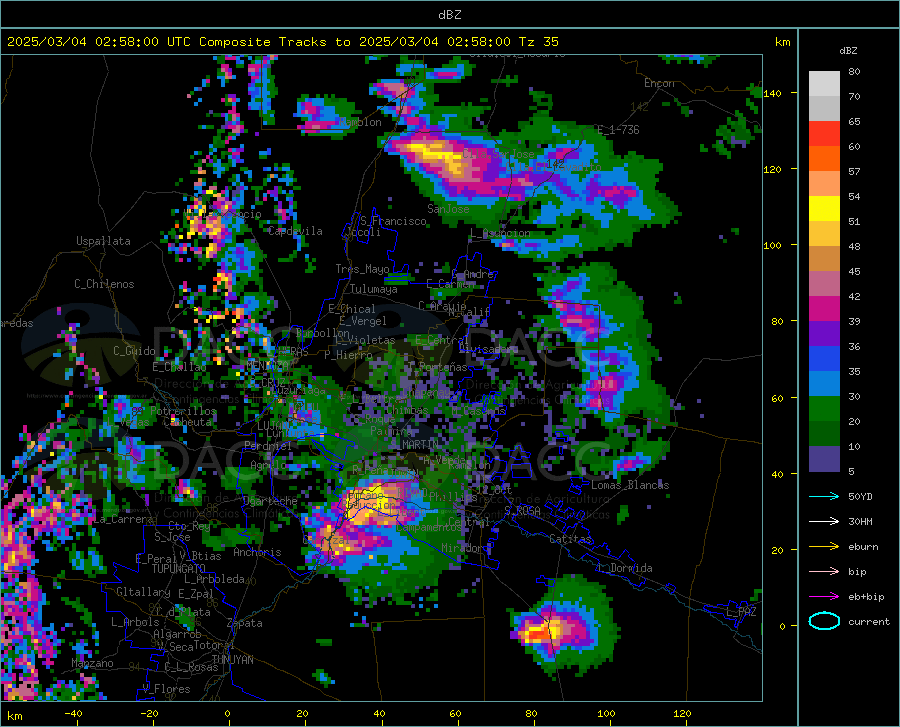Click the S_Francisco place label

[393, 221]
